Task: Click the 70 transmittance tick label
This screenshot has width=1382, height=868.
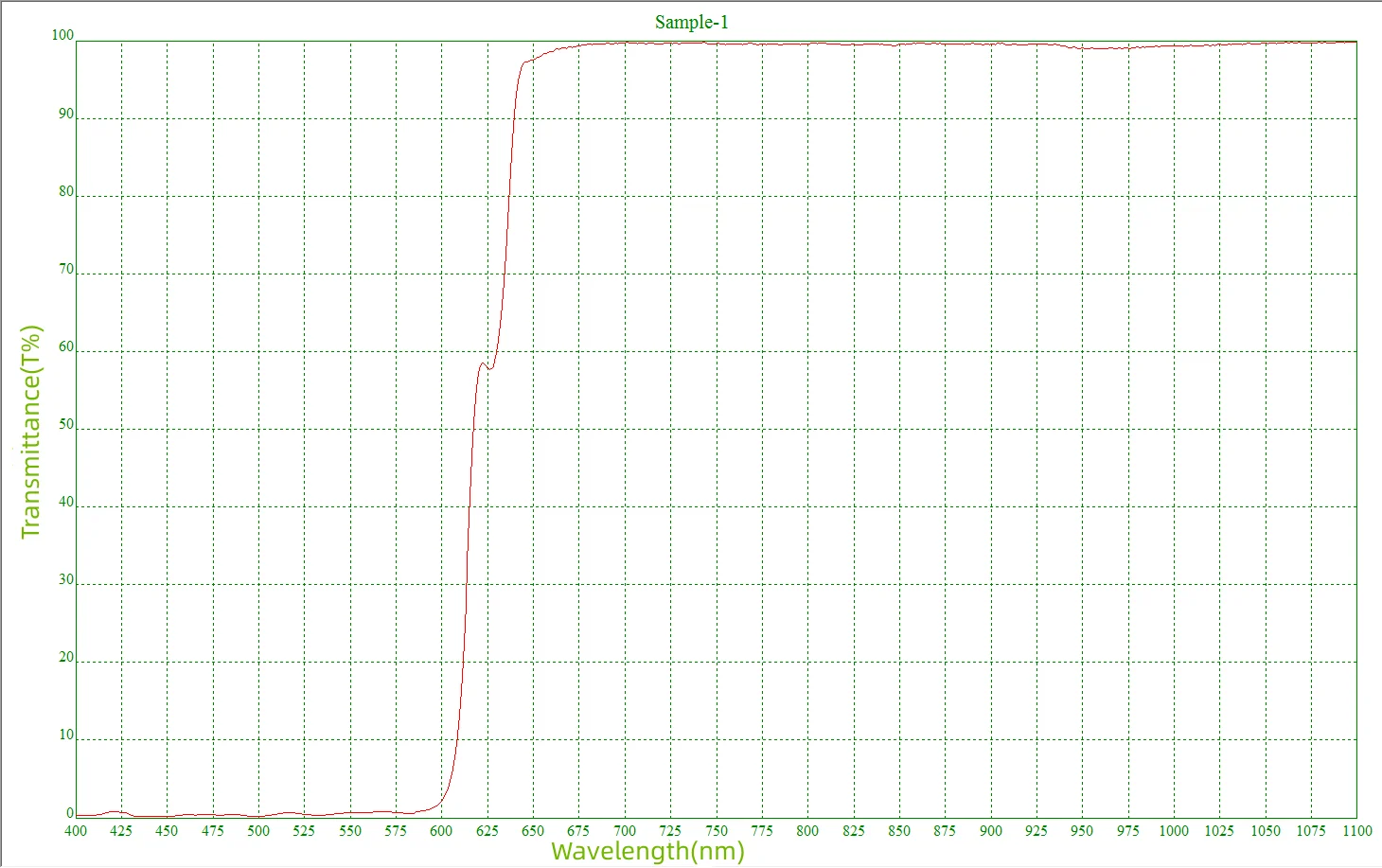Action: pos(66,269)
